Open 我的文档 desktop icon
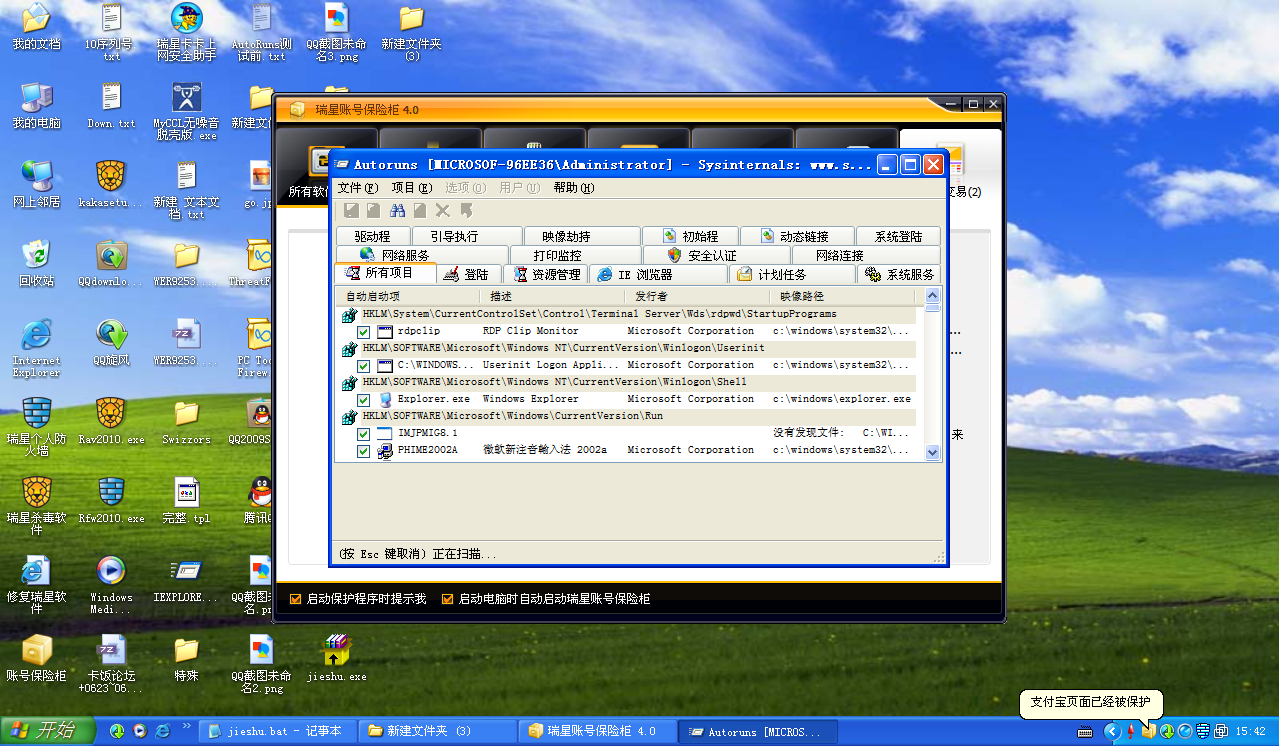The height and width of the screenshot is (746, 1279). coord(36,27)
